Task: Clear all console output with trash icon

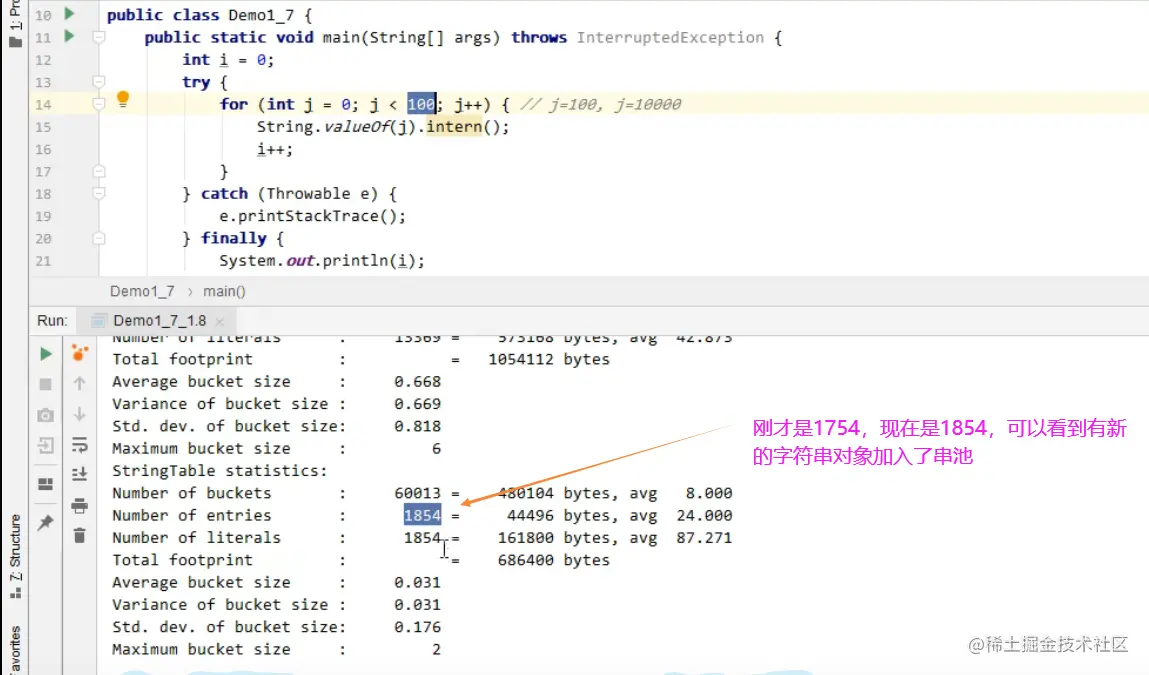Action: click(79, 536)
